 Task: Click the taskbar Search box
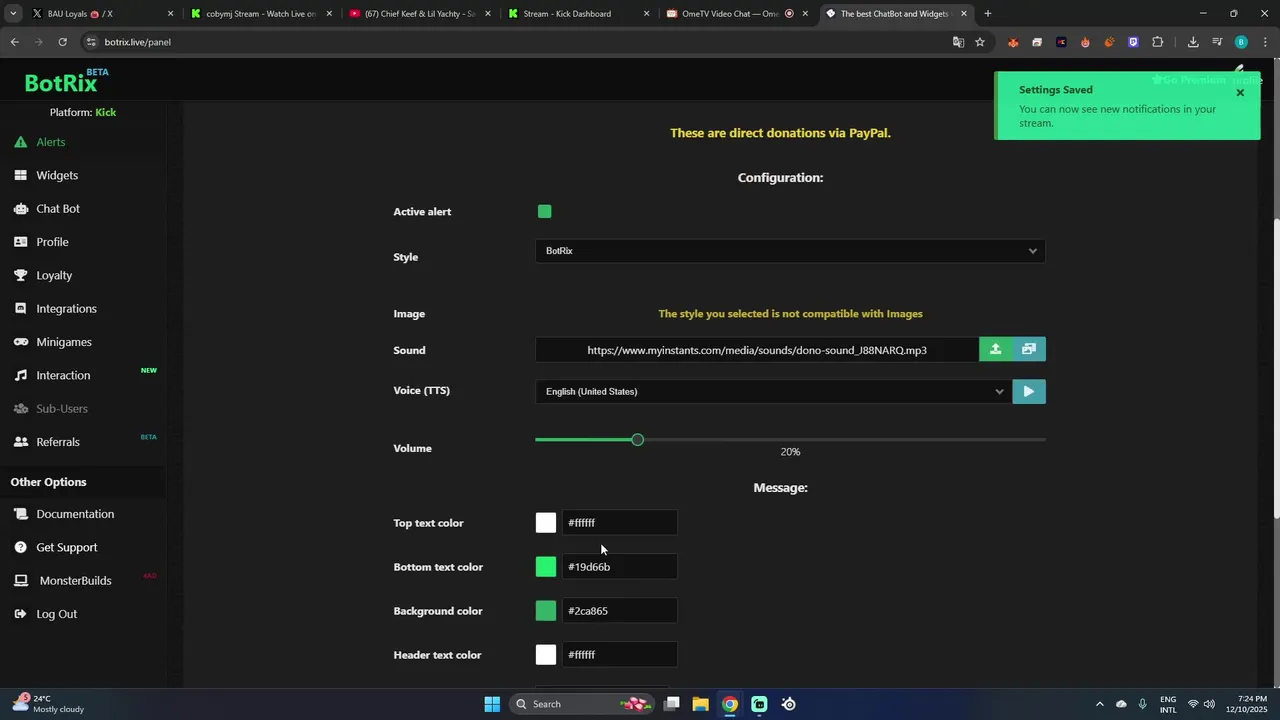point(583,704)
